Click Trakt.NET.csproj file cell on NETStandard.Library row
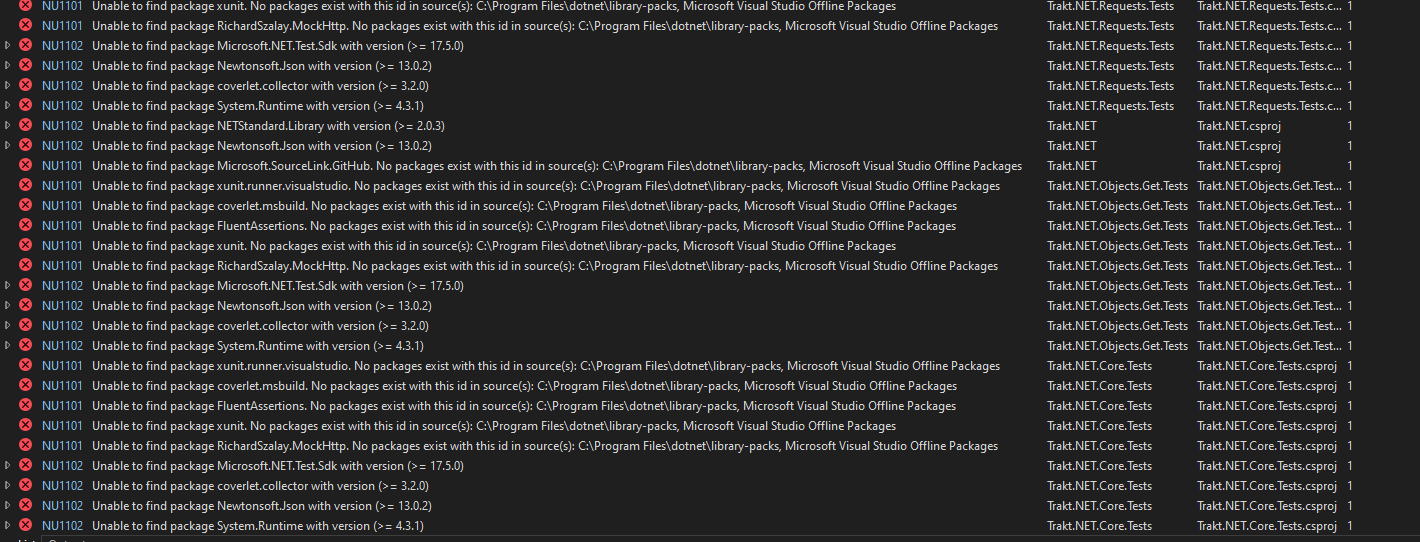This screenshot has height=542, width=1420. tap(1239, 126)
